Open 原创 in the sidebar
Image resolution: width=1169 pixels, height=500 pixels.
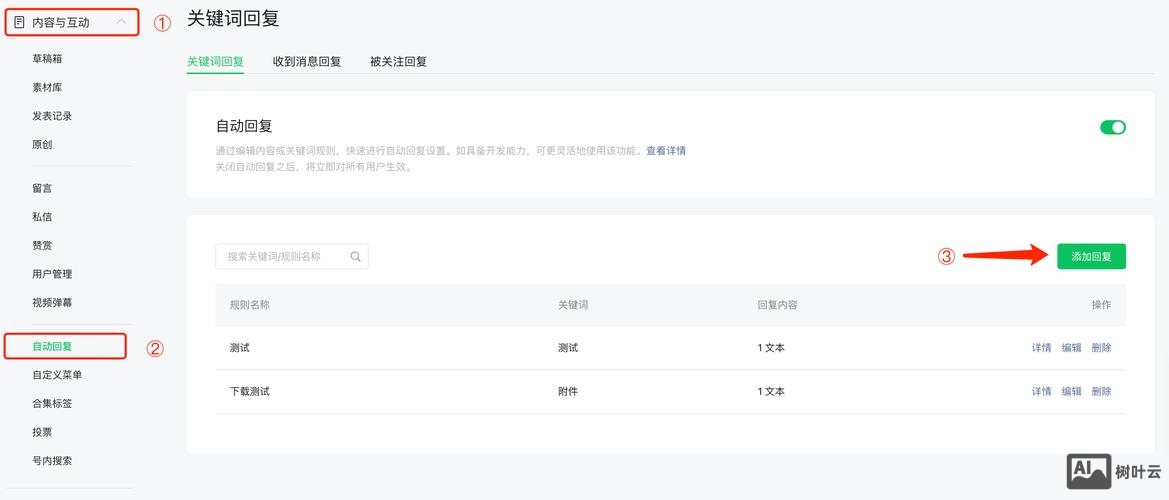[42, 145]
